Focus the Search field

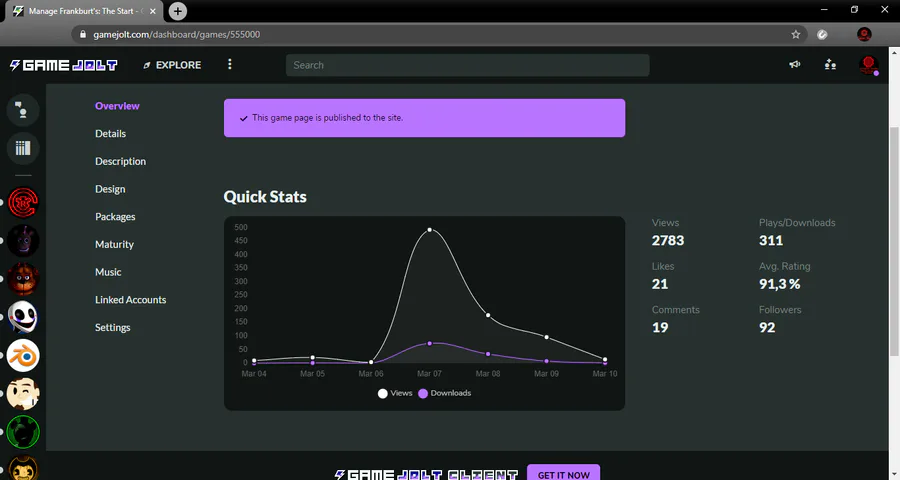tap(467, 65)
